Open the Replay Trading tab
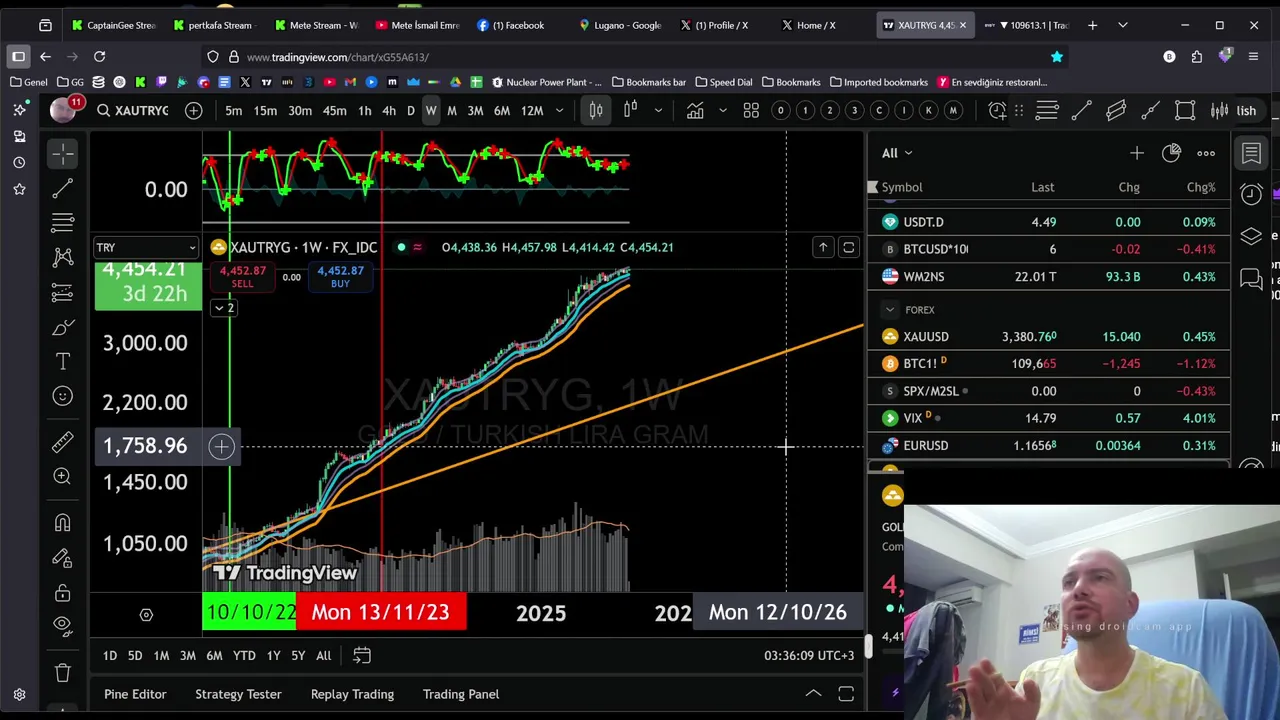 click(352, 694)
